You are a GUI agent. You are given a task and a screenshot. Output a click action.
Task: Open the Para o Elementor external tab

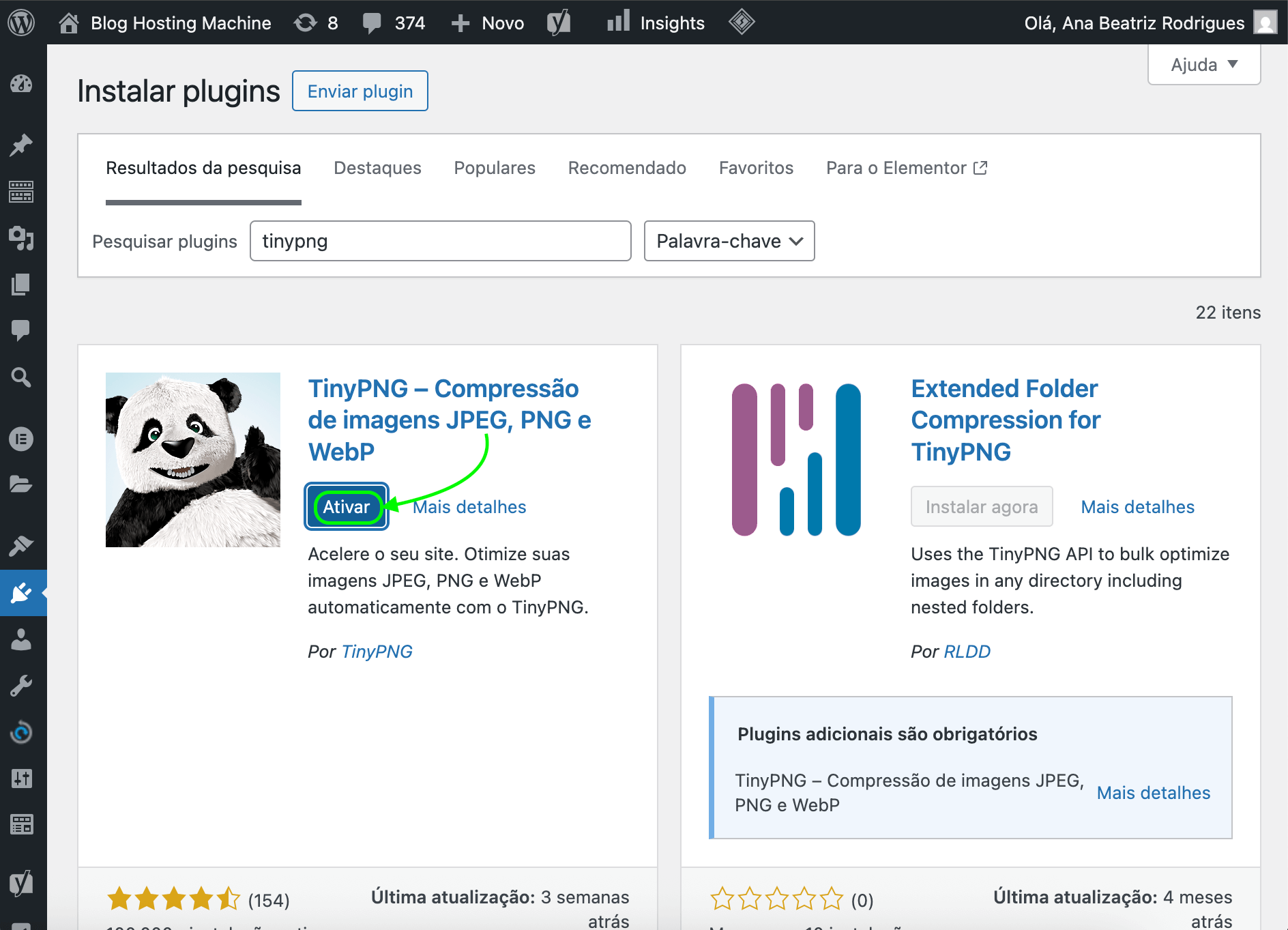click(907, 168)
